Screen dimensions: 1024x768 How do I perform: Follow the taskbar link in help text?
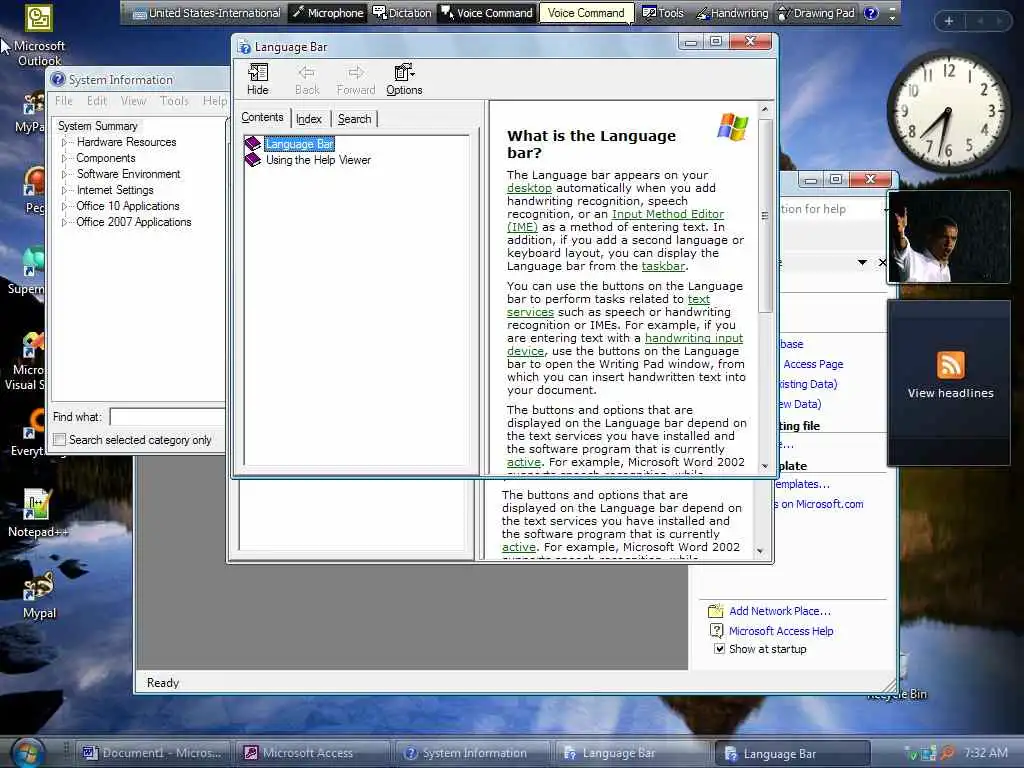pyautogui.click(x=663, y=266)
